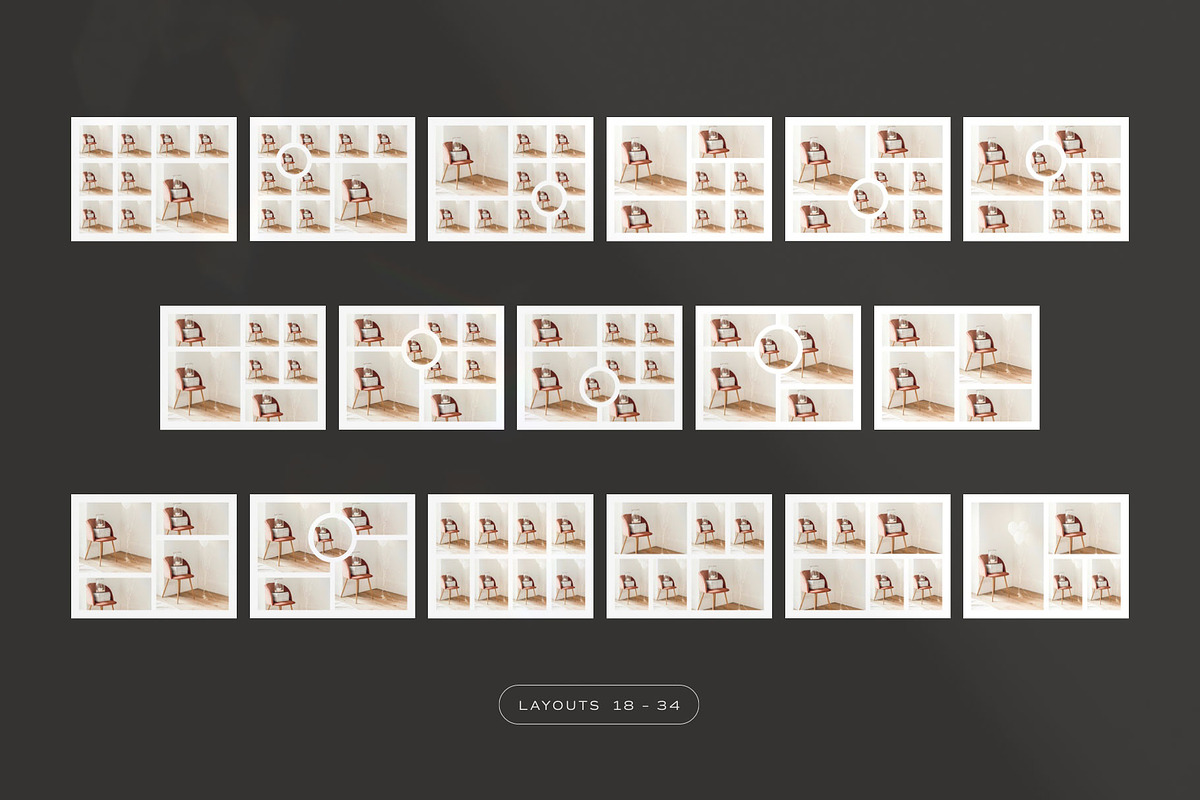Pick the second layout thumbnail in the middle row
Screen dimensions: 1200x800
pos(421,368)
